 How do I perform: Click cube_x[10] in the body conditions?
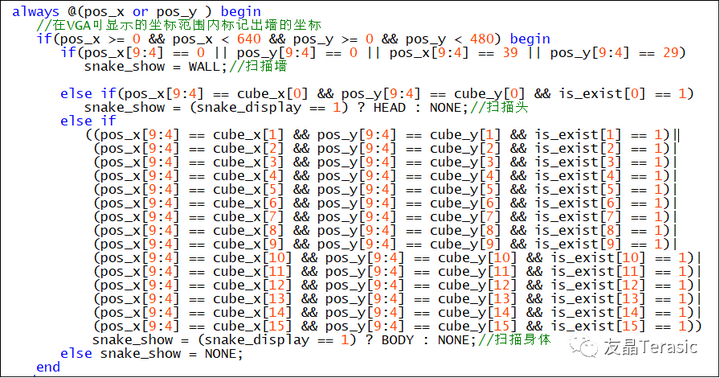pyautogui.click(x=253, y=258)
